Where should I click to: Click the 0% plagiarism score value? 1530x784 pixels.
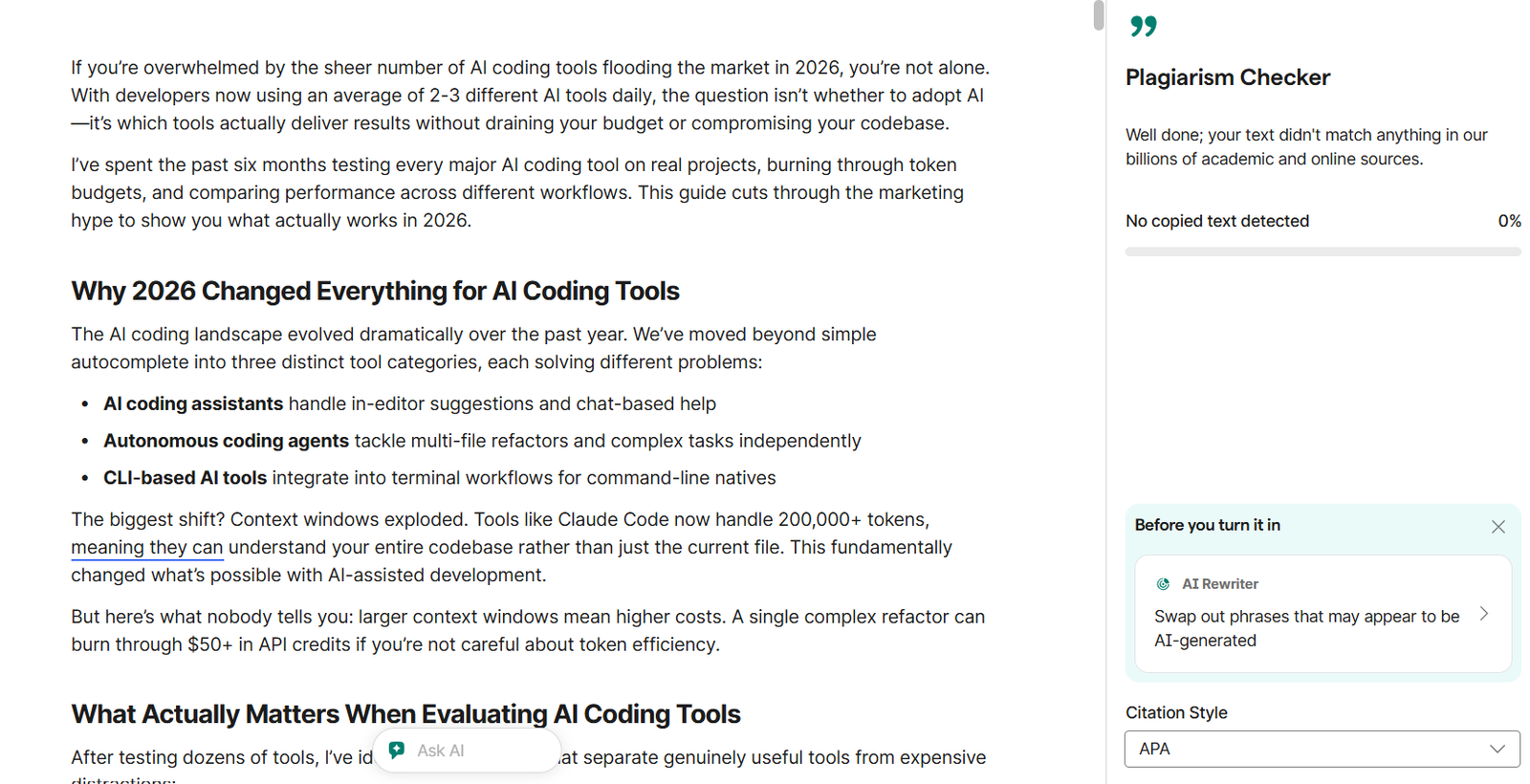[1509, 221]
